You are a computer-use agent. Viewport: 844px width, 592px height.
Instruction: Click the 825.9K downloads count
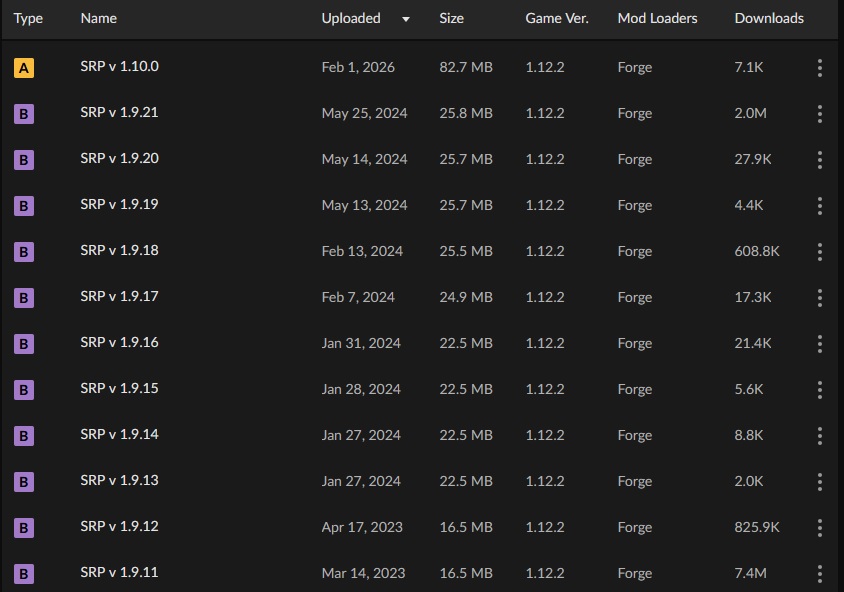pos(757,527)
